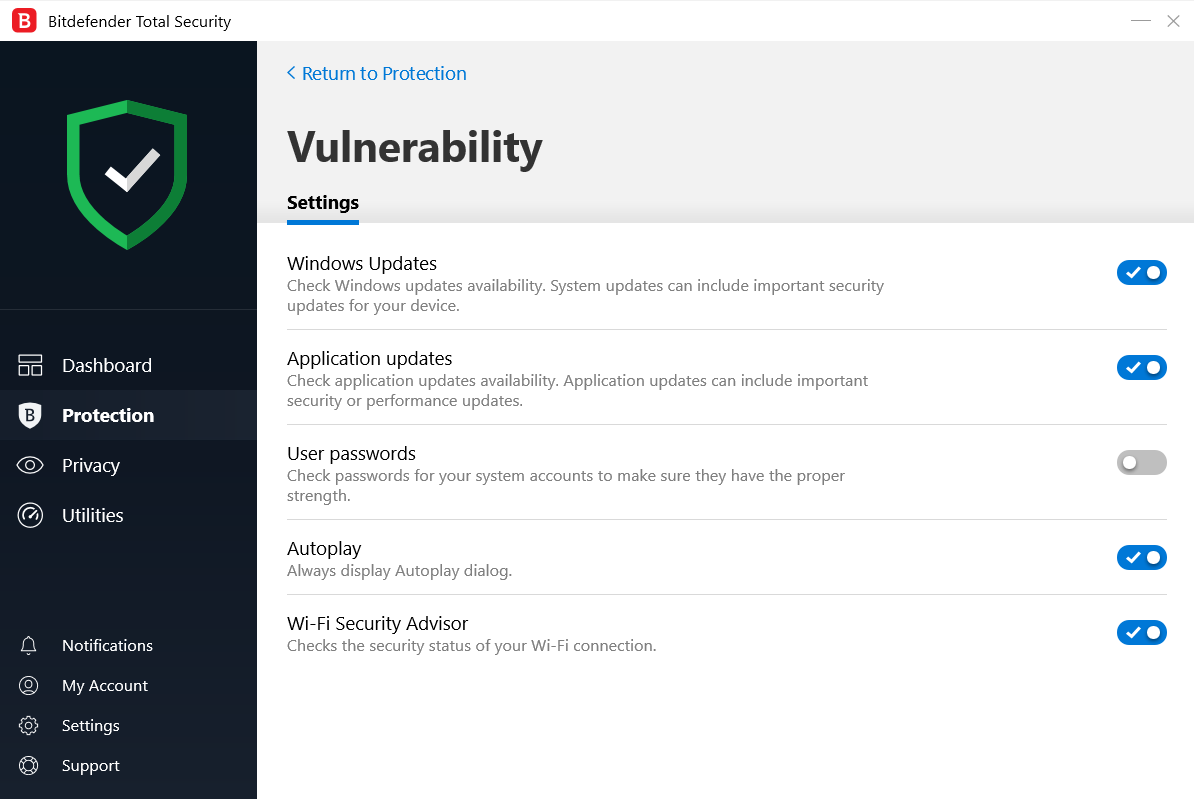Disable Wi-Fi Security Advisor toggle
This screenshot has width=1194, height=799.
[x=1141, y=632]
